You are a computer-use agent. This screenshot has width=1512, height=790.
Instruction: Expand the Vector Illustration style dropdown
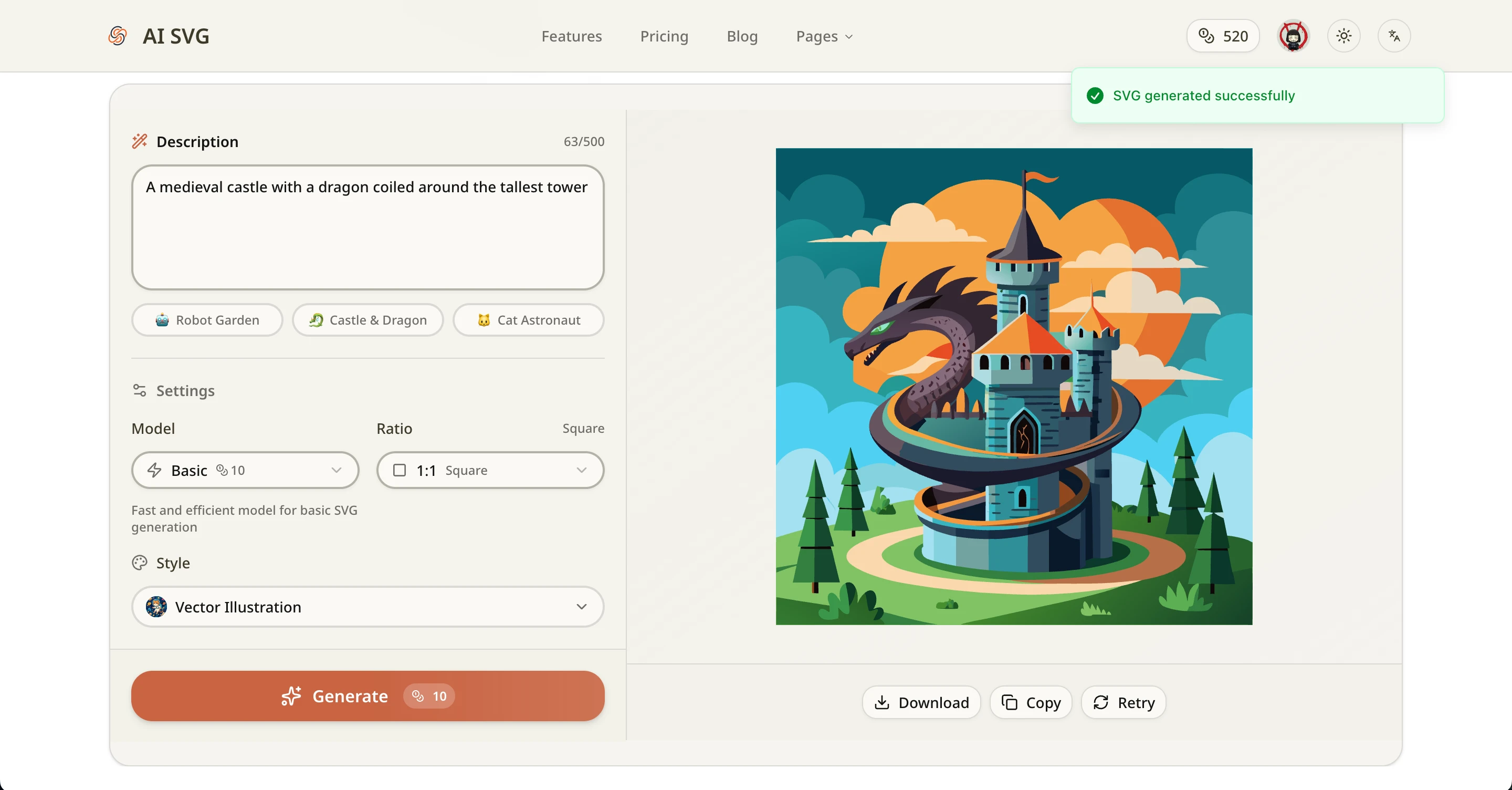point(367,607)
